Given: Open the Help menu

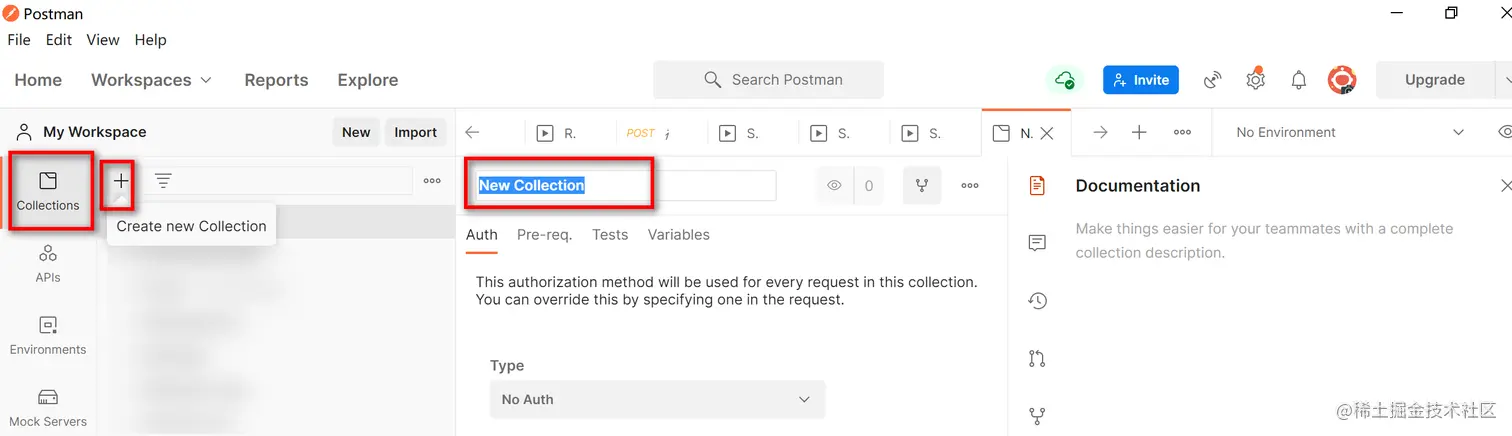Looking at the screenshot, I should pyautogui.click(x=150, y=40).
